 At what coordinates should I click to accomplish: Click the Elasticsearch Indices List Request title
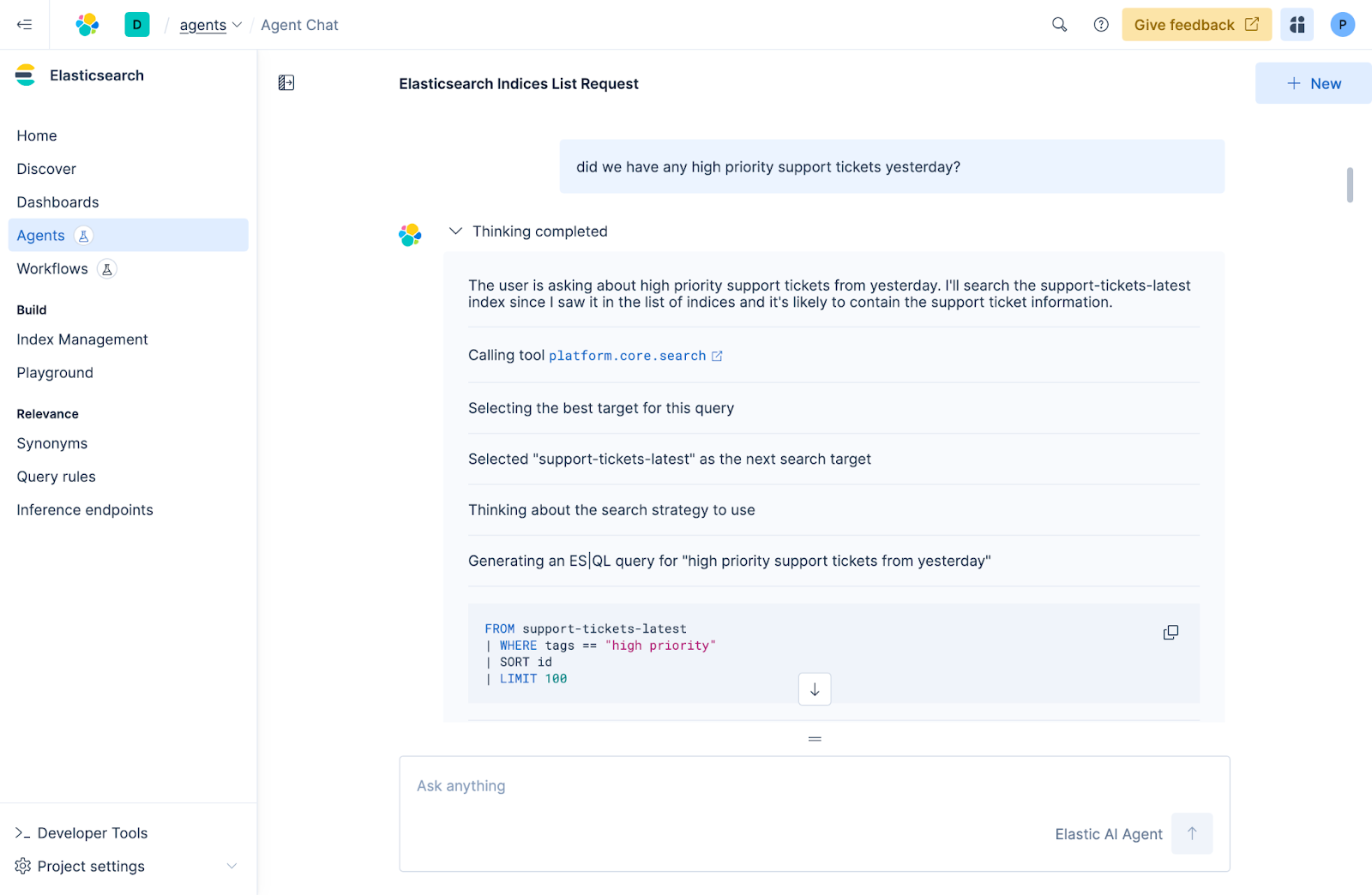[x=519, y=83]
